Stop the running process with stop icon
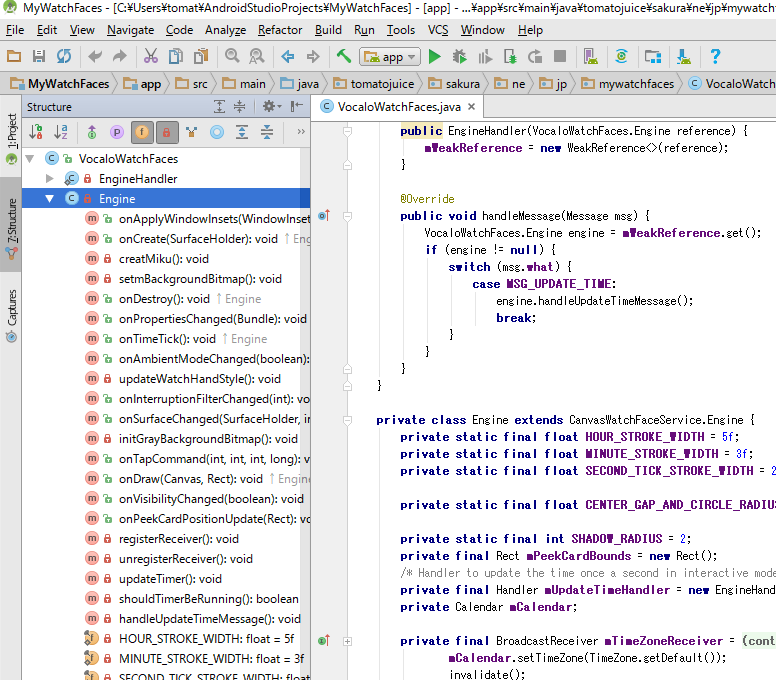This screenshot has height=680, width=776. click(560, 56)
